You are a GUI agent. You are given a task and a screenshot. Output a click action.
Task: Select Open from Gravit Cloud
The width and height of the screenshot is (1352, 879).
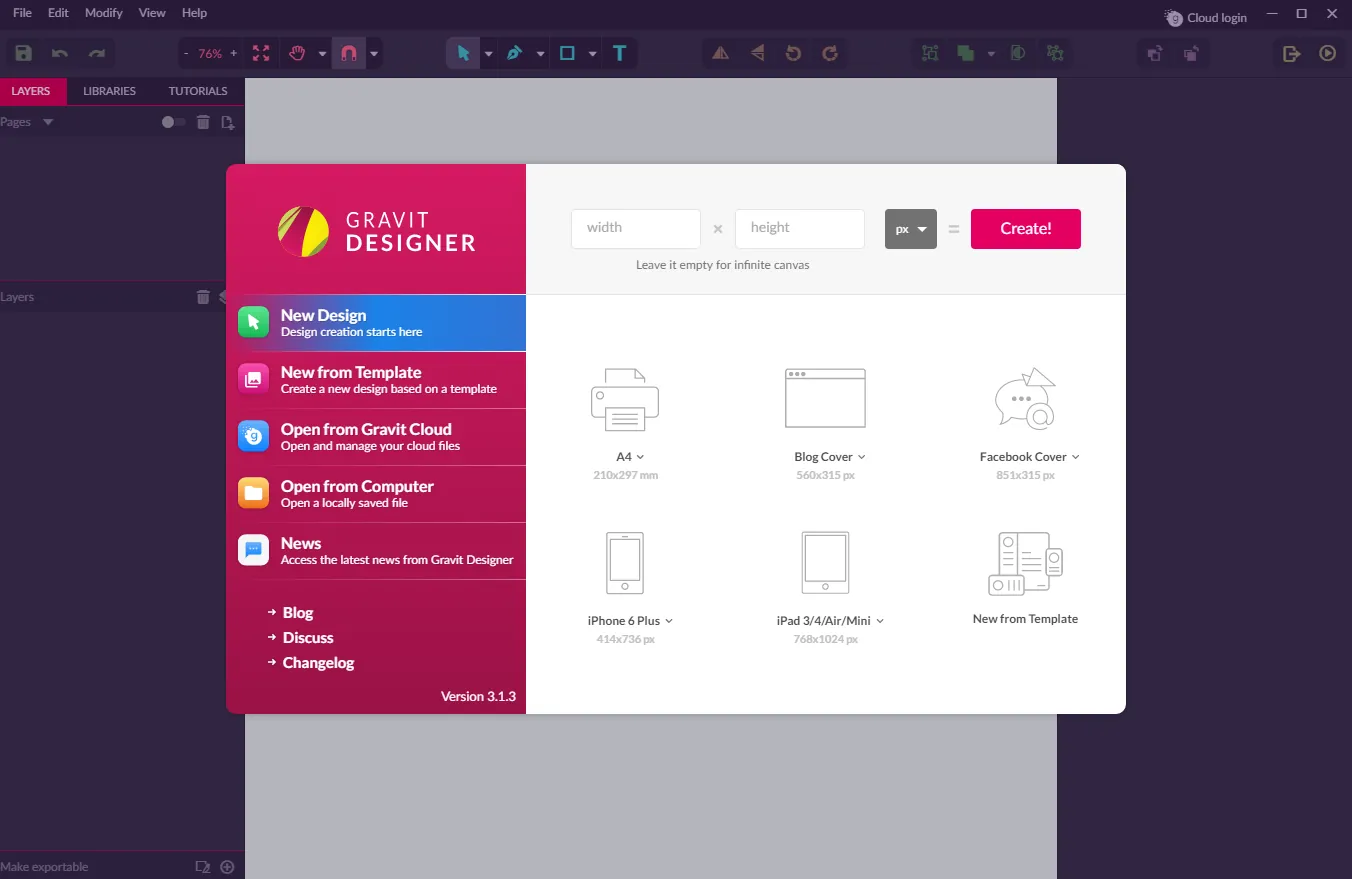click(x=376, y=437)
